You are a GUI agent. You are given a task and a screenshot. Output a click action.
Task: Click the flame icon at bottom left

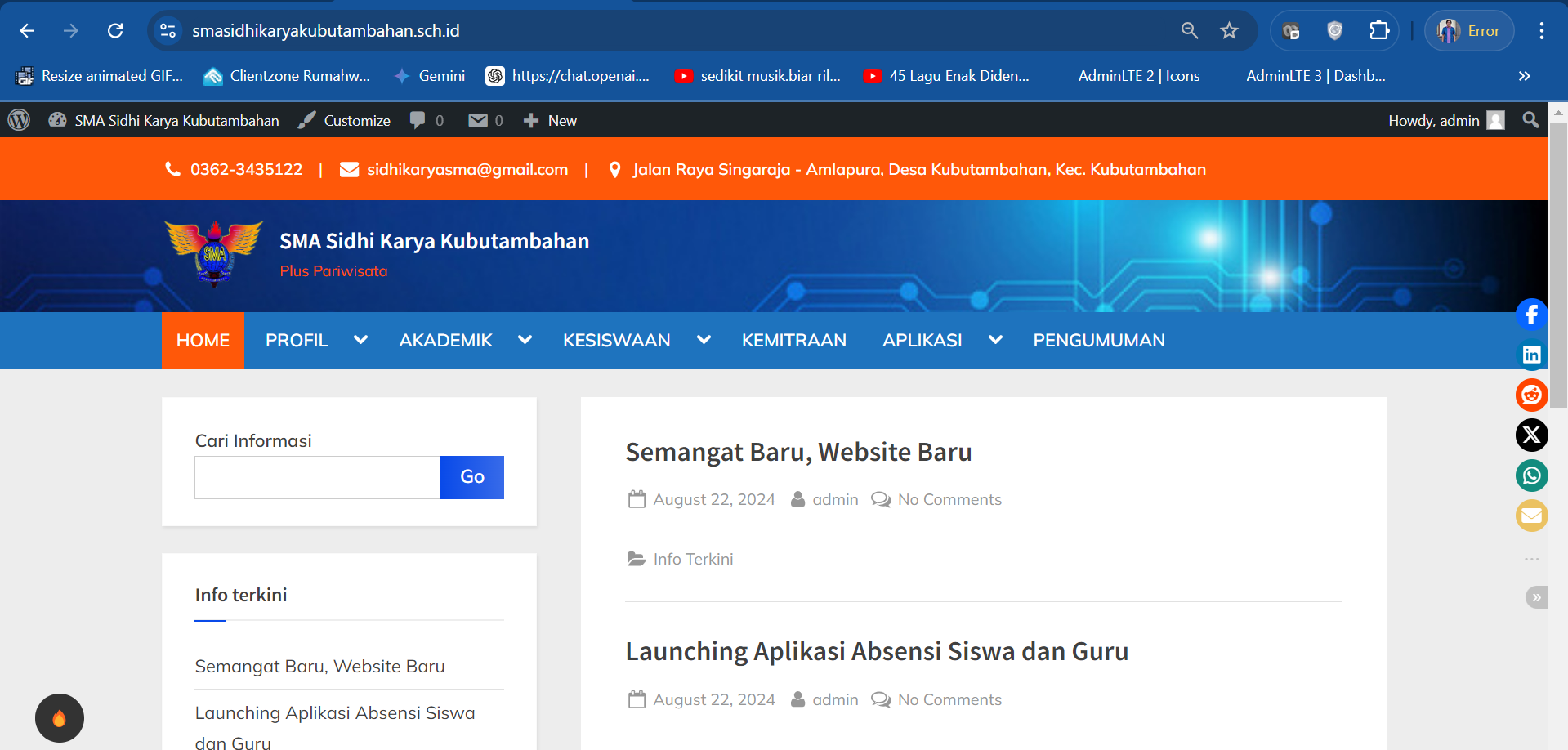pyautogui.click(x=59, y=717)
